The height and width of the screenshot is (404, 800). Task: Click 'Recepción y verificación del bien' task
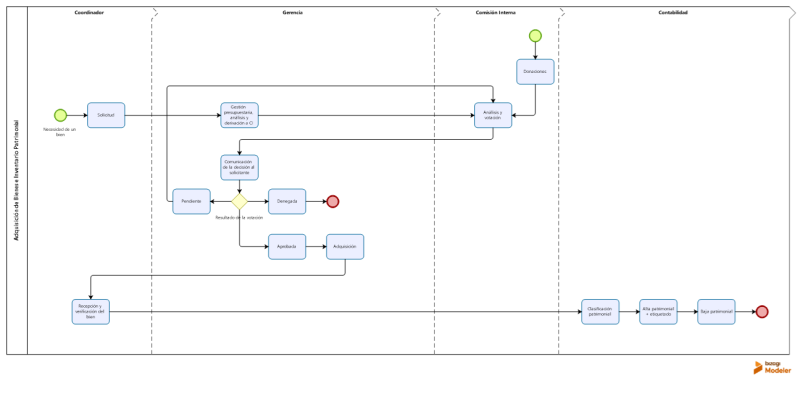tap(91, 312)
